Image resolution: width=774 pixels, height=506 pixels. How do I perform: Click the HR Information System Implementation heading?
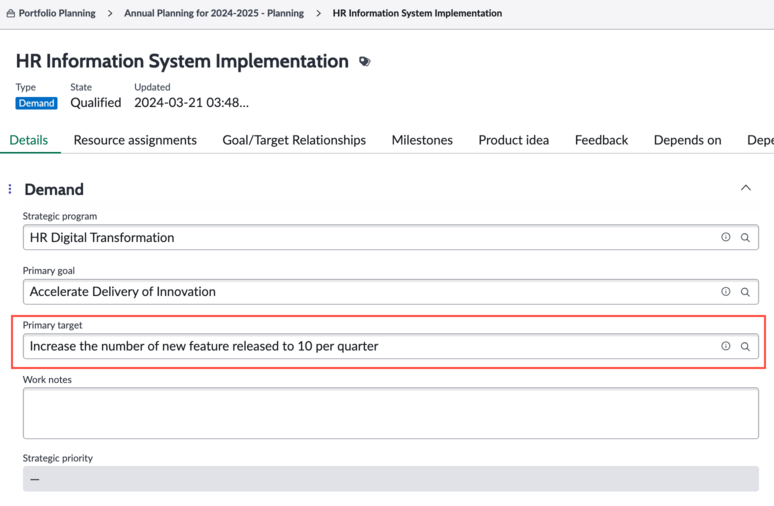pyautogui.click(x=182, y=61)
